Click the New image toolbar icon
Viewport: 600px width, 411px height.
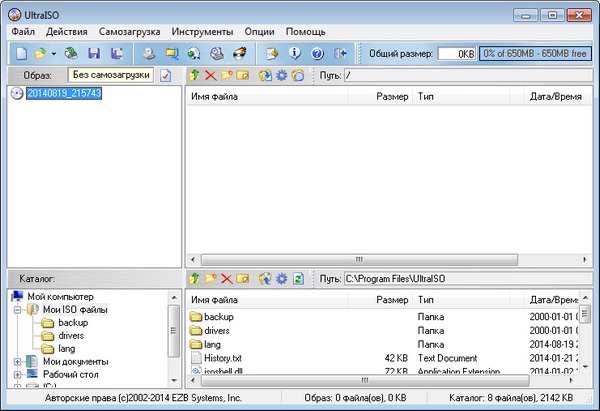pyautogui.click(x=22, y=53)
